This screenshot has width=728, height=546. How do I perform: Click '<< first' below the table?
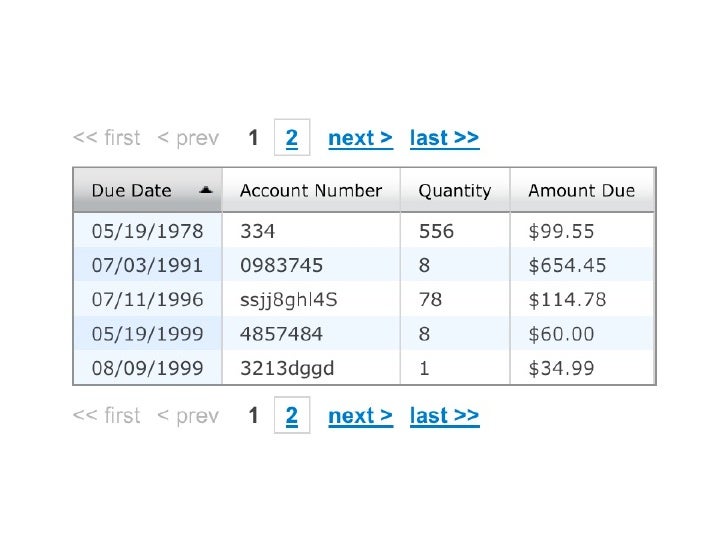coord(107,416)
